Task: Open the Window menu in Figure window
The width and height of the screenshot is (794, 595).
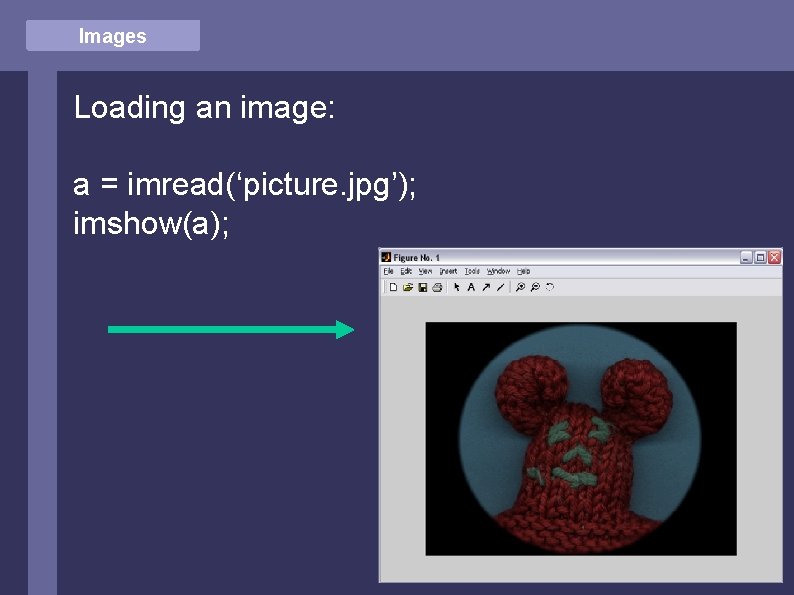Action: pyautogui.click(x=498, y=271)
